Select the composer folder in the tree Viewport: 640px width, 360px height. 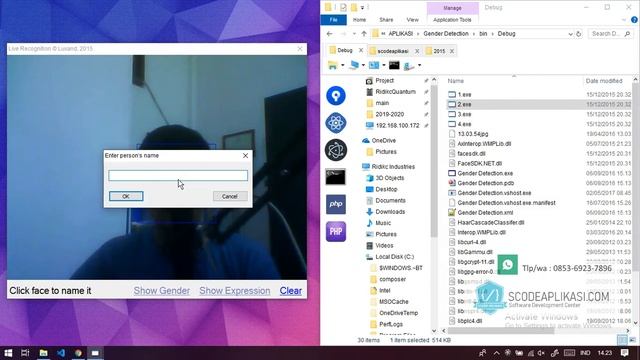click(392, 279)
